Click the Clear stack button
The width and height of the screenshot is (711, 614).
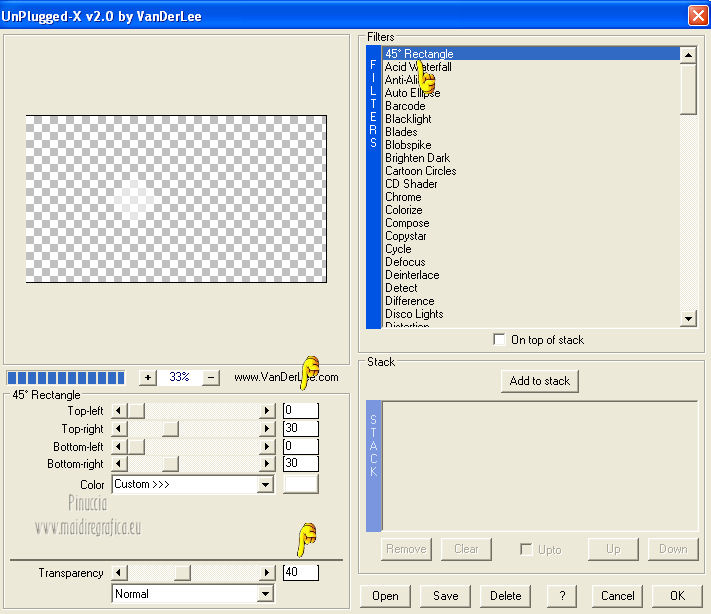[466, 549]
